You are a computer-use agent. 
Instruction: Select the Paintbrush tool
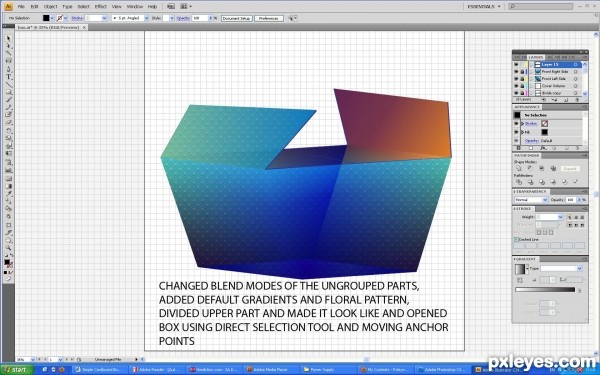[x=9, y=100]
